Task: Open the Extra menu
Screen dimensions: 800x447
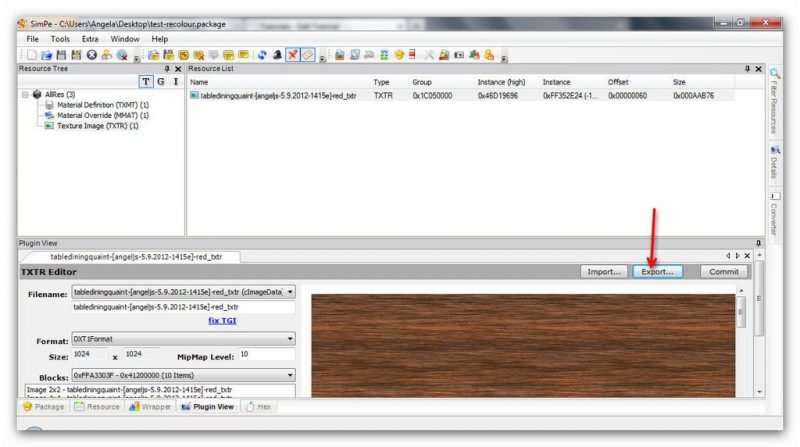Action: 90,39
